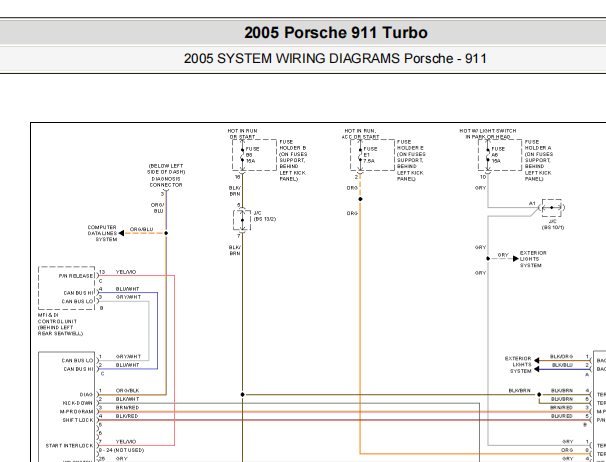
Task: Click "EXTERIOR LIGHTS SYSTEM" beside the GRY arrow
Action: (533, 259)
